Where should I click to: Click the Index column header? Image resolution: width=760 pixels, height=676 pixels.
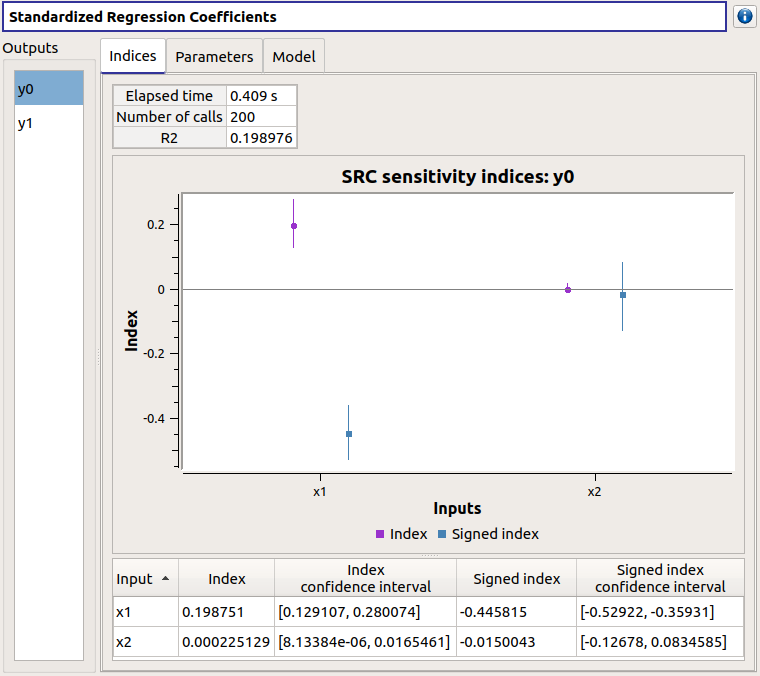226,579
